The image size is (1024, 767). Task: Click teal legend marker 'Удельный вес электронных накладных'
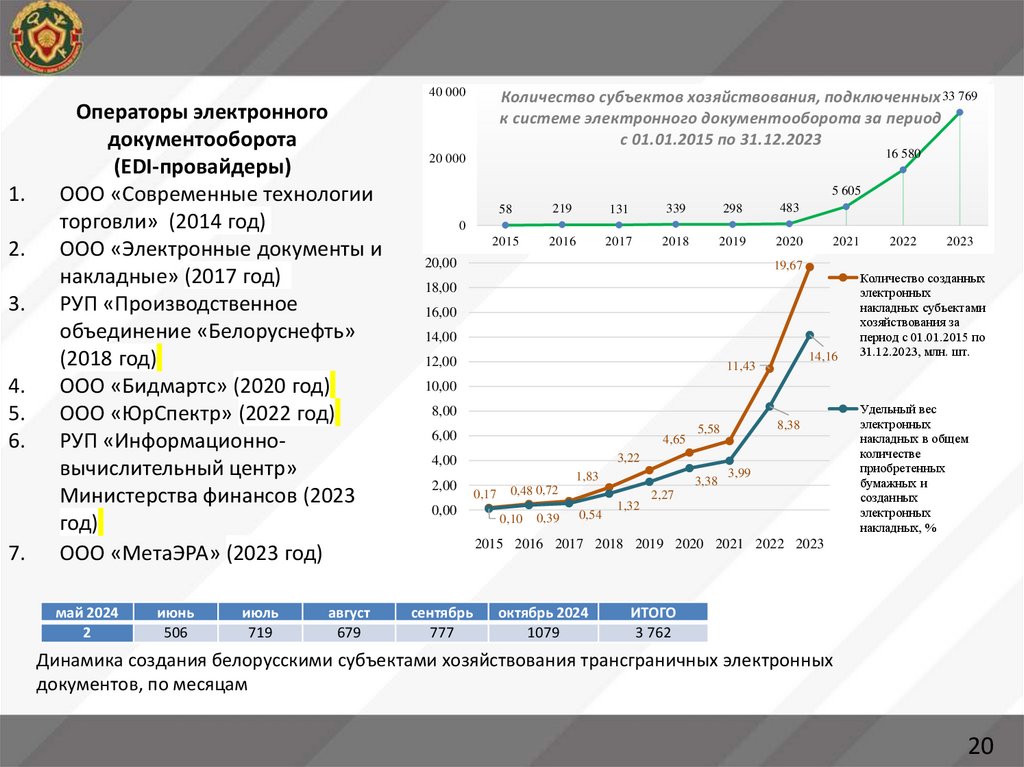coord(843,409)
